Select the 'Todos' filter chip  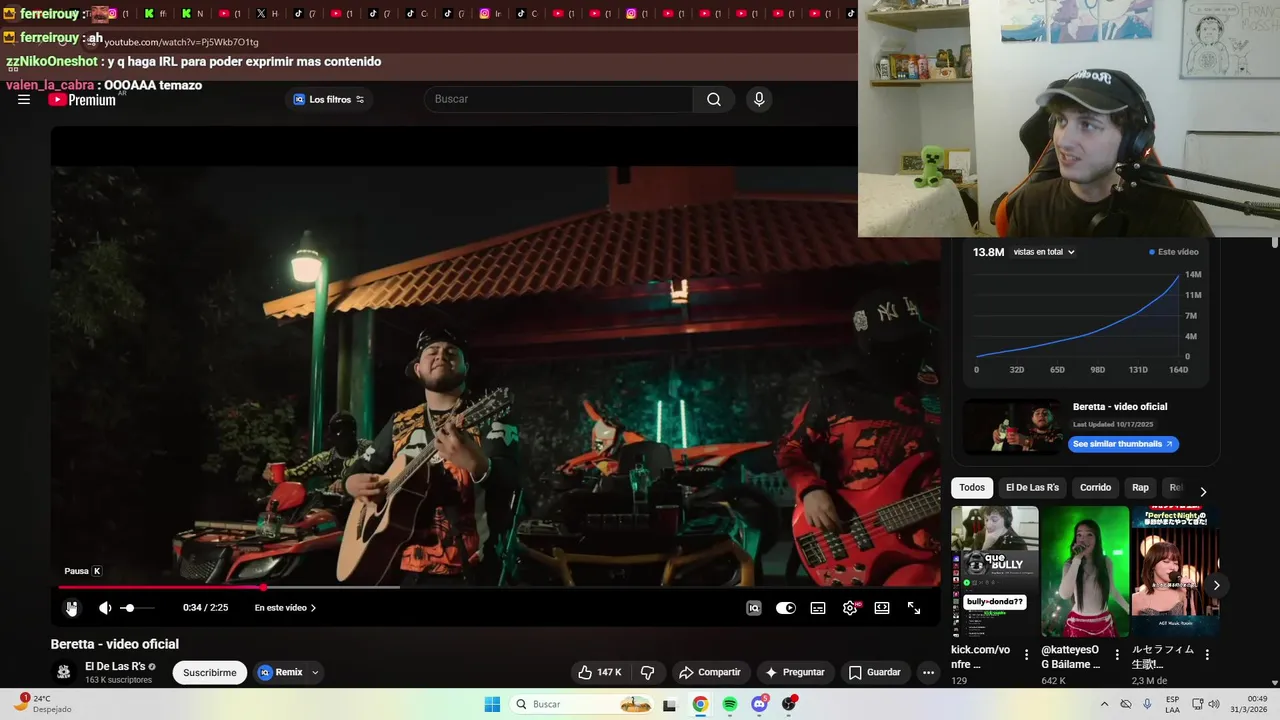pyautogui.click(x=972, y=487)
